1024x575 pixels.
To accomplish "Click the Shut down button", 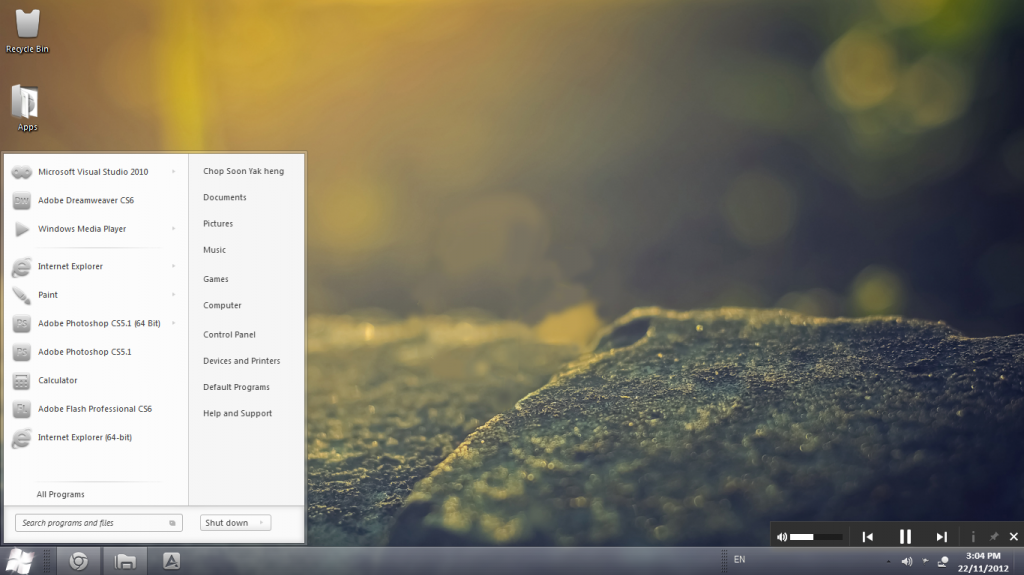I will [x=227, y=523].
